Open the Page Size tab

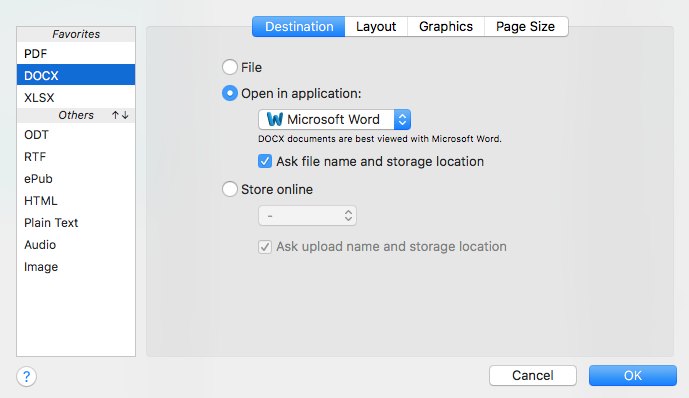[526, 26]
